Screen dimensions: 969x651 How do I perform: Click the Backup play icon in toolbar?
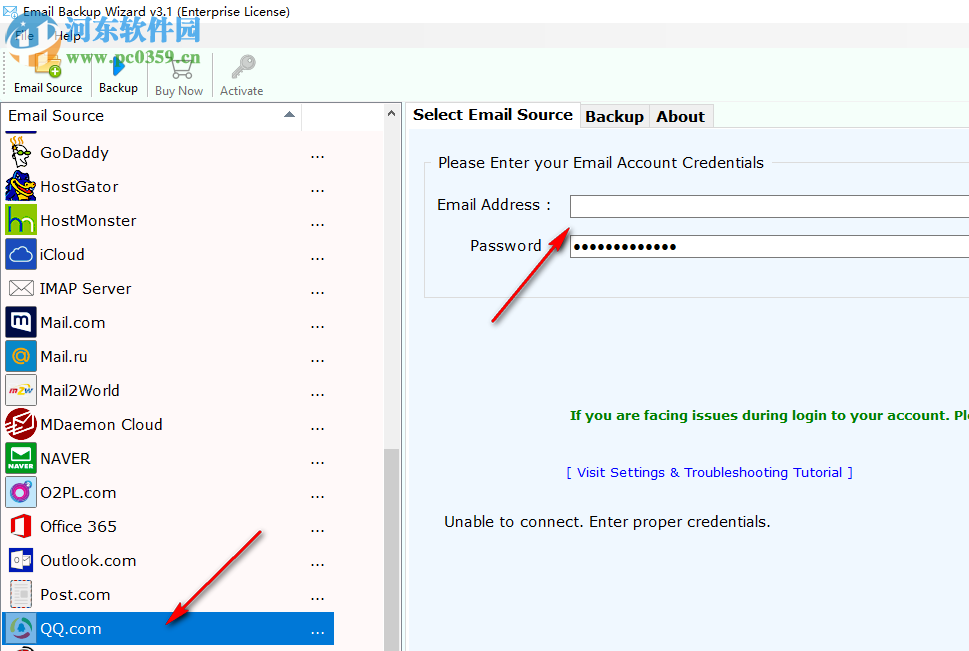pyautogui.click(x=117, y=66)
